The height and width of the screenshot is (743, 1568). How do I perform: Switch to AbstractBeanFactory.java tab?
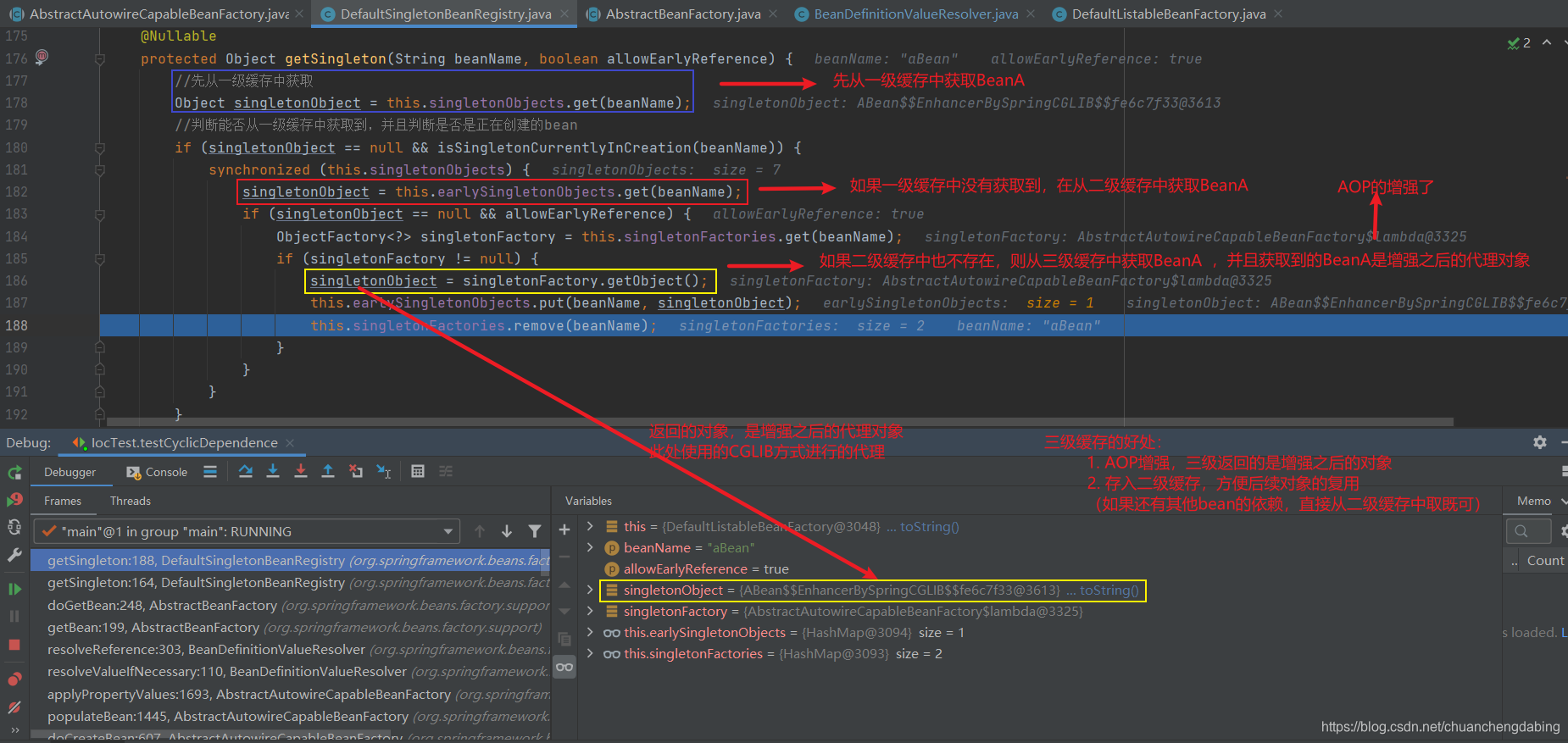682,14
